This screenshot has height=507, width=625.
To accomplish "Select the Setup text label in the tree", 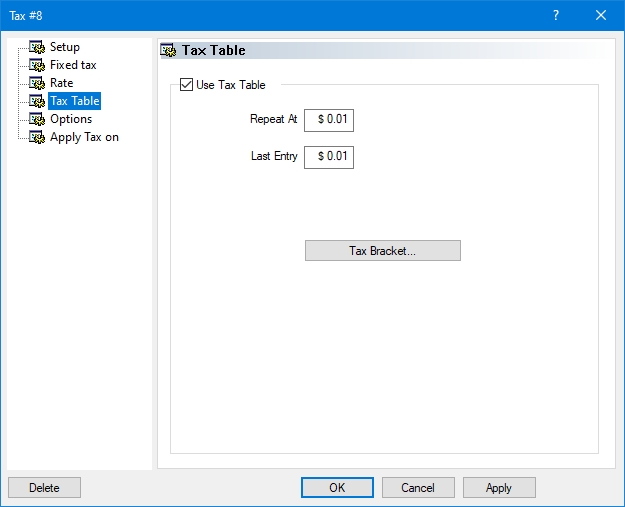I will [65, 47].
